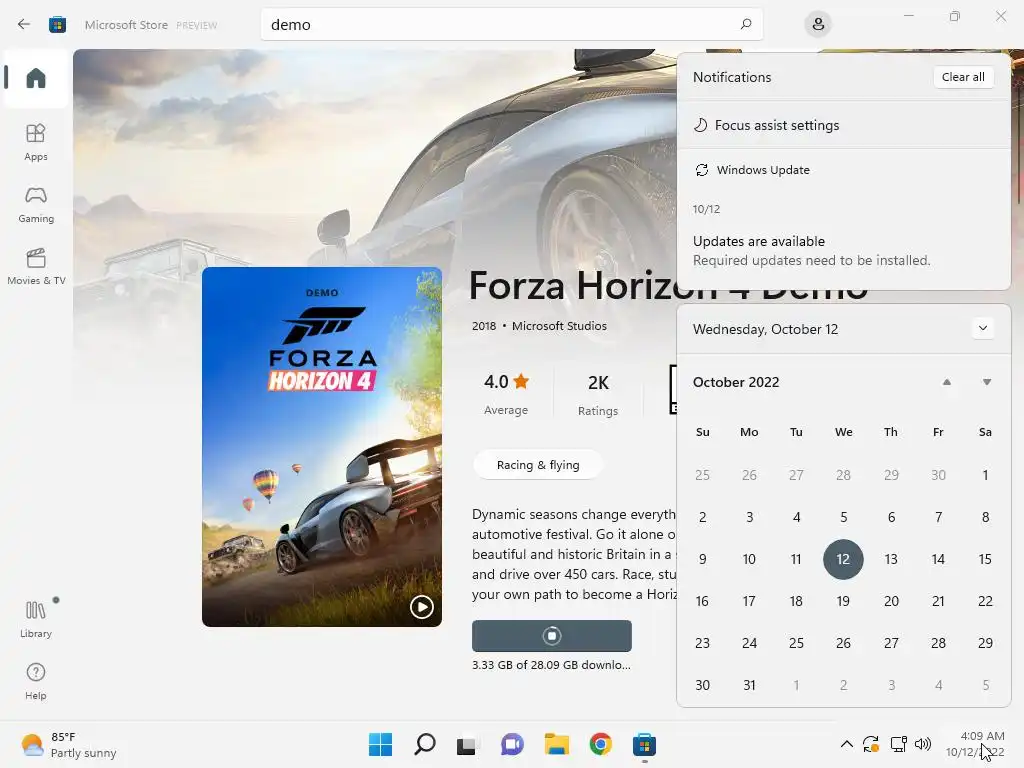Open Library in the sidebar

[x=36, y=619]
